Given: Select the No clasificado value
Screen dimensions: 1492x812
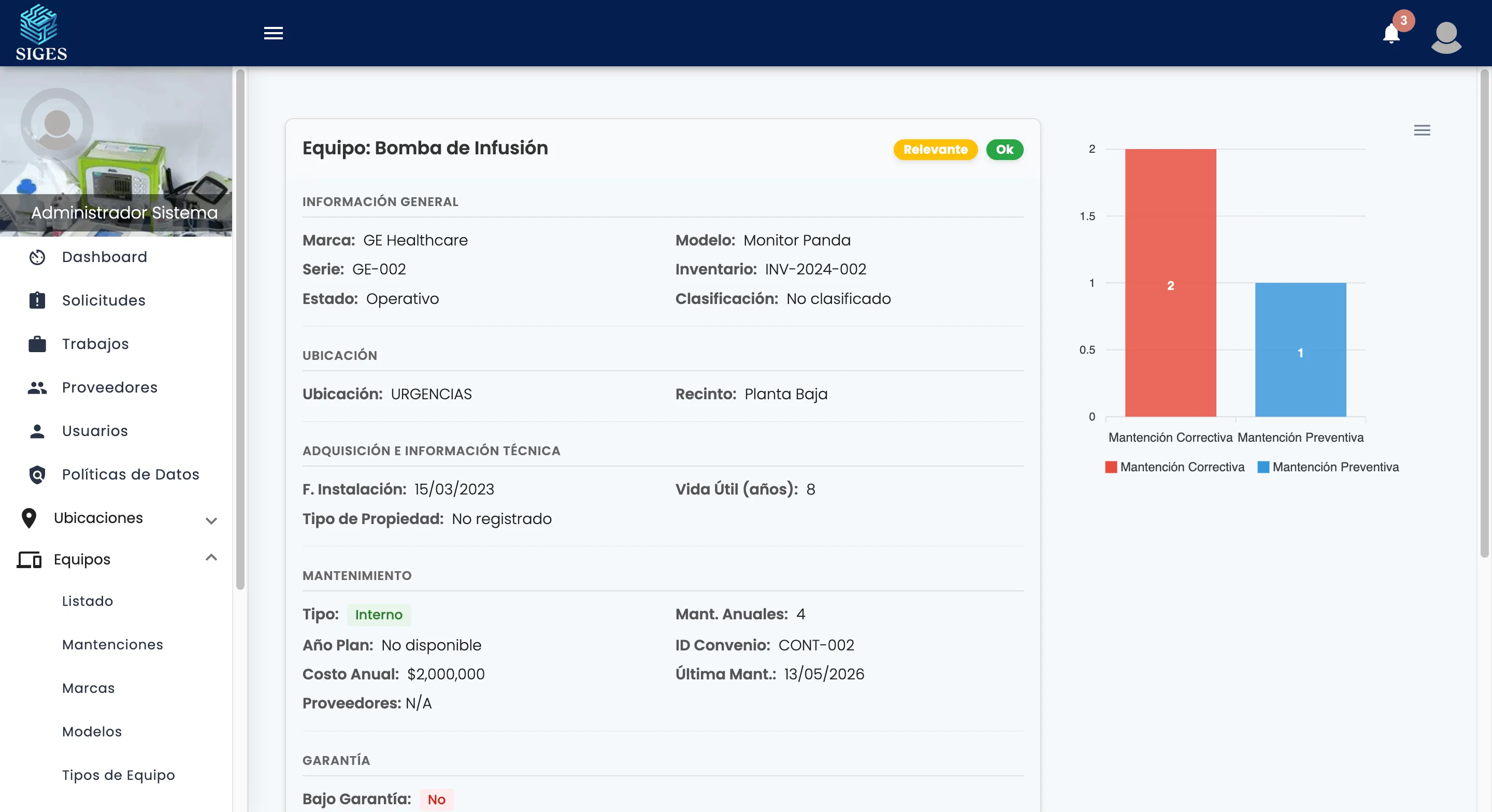Looking at the screenshot, I should click(x=839, y=299).
